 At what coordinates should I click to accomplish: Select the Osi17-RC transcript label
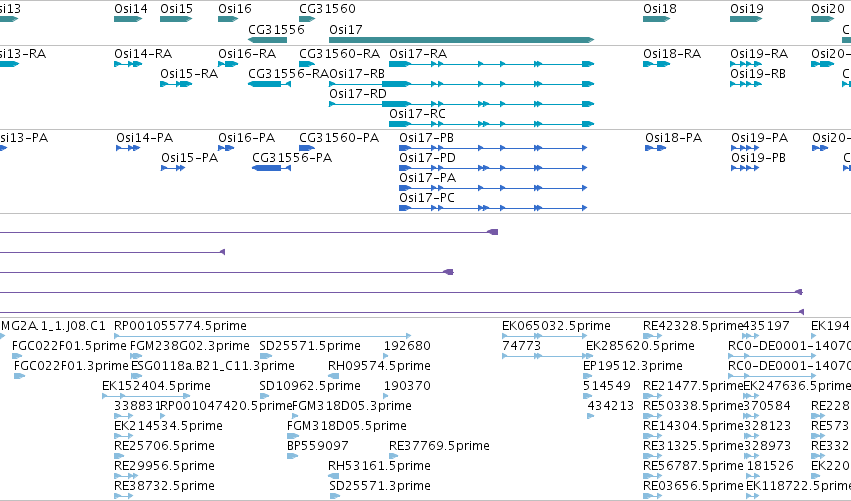[417, 114]
